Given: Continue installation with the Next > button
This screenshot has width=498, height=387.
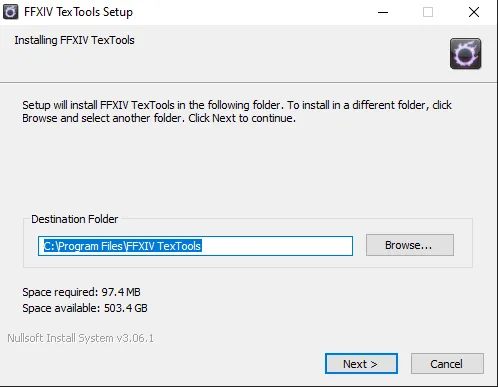Looking at the screenshot, I should (x=361, y=364).
